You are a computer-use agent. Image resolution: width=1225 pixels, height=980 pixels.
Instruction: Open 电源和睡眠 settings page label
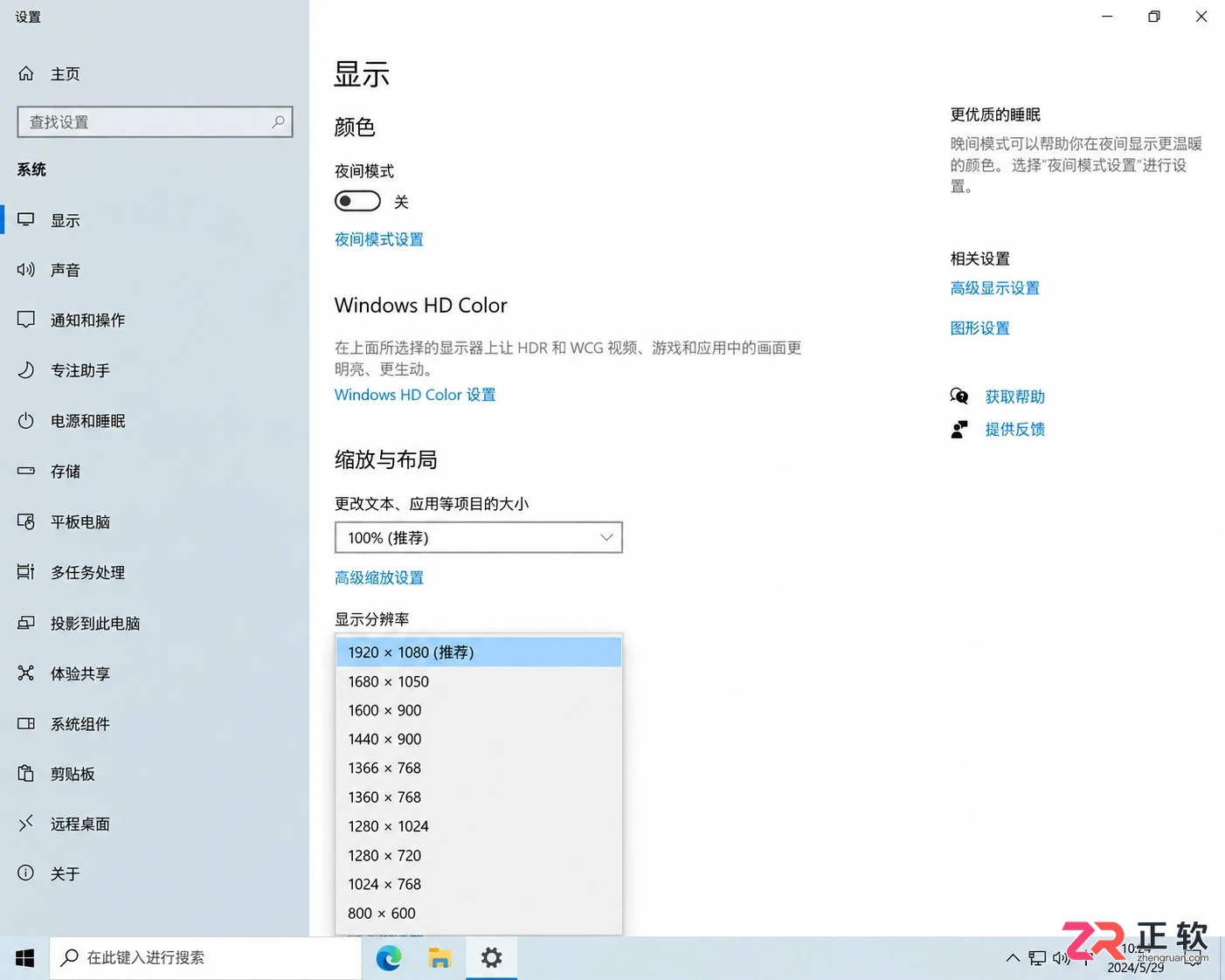pyautogui.click(x=87, y=421)
